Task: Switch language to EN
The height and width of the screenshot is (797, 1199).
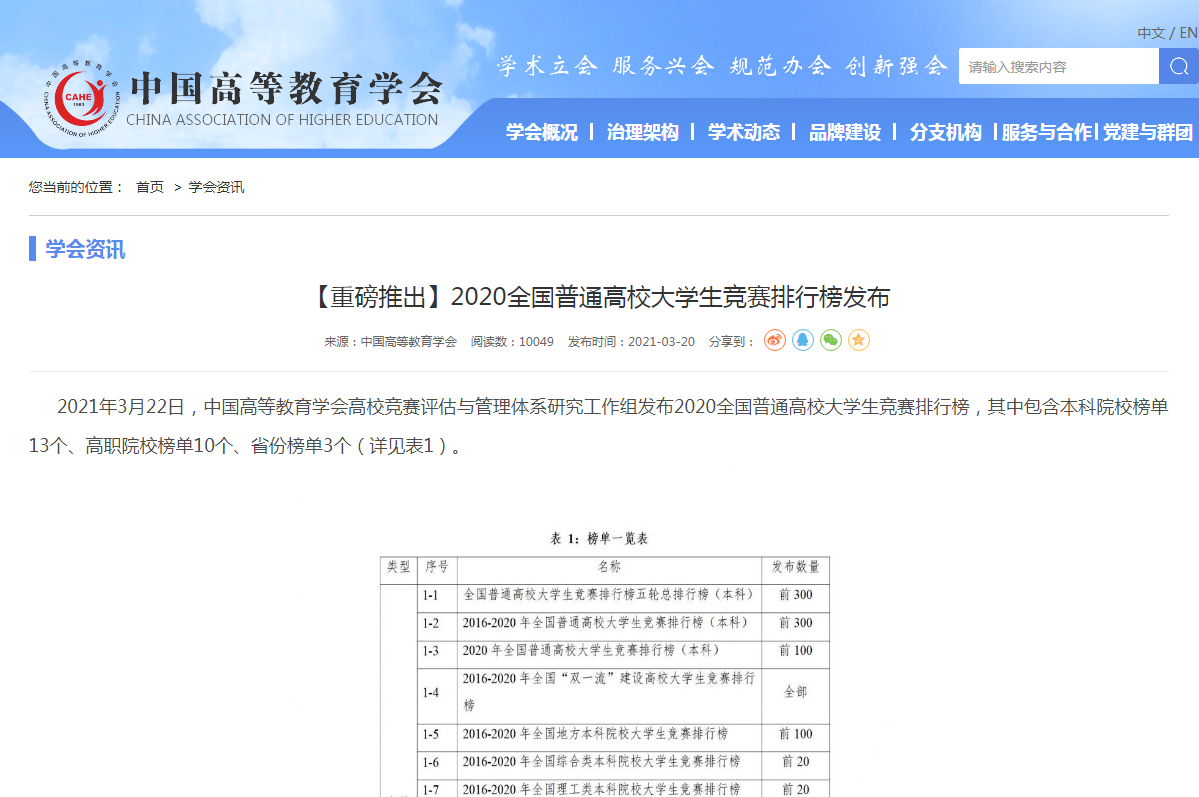Action: [1188, 33]
